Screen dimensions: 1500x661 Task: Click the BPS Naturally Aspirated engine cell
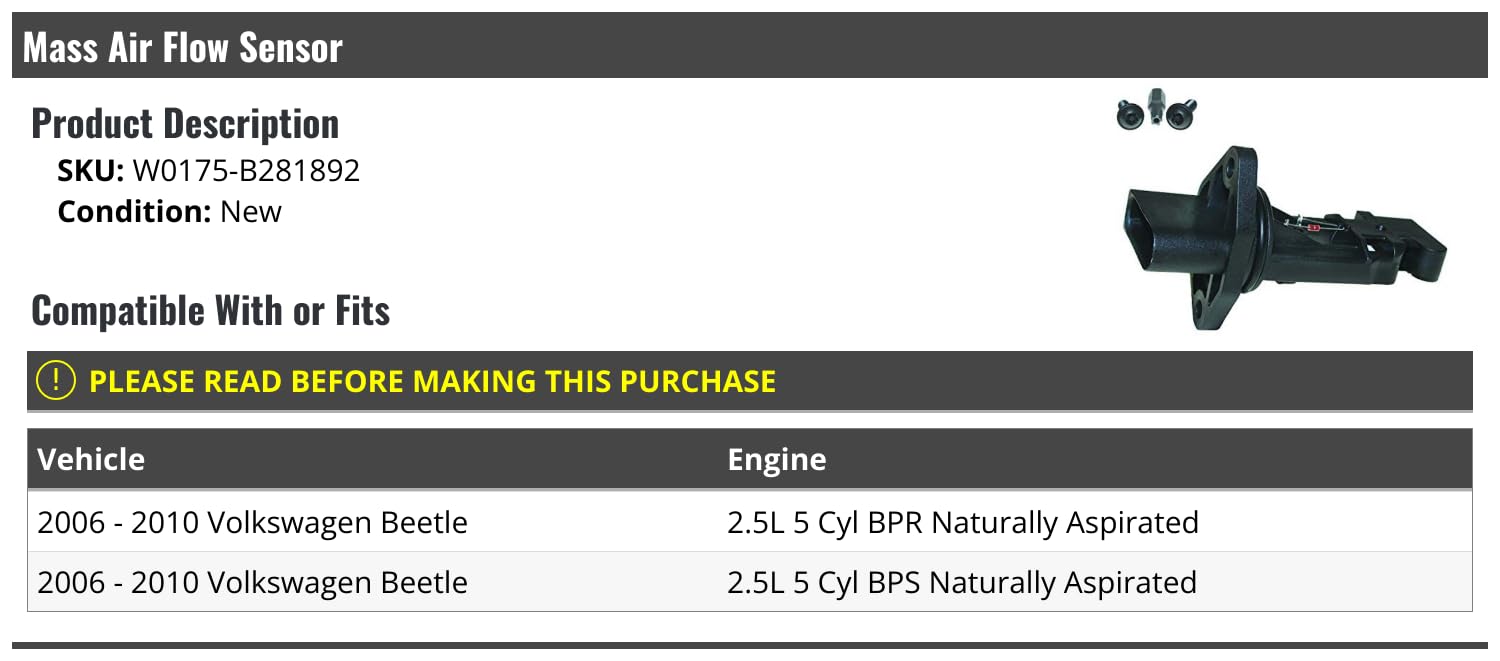(962, 582)
